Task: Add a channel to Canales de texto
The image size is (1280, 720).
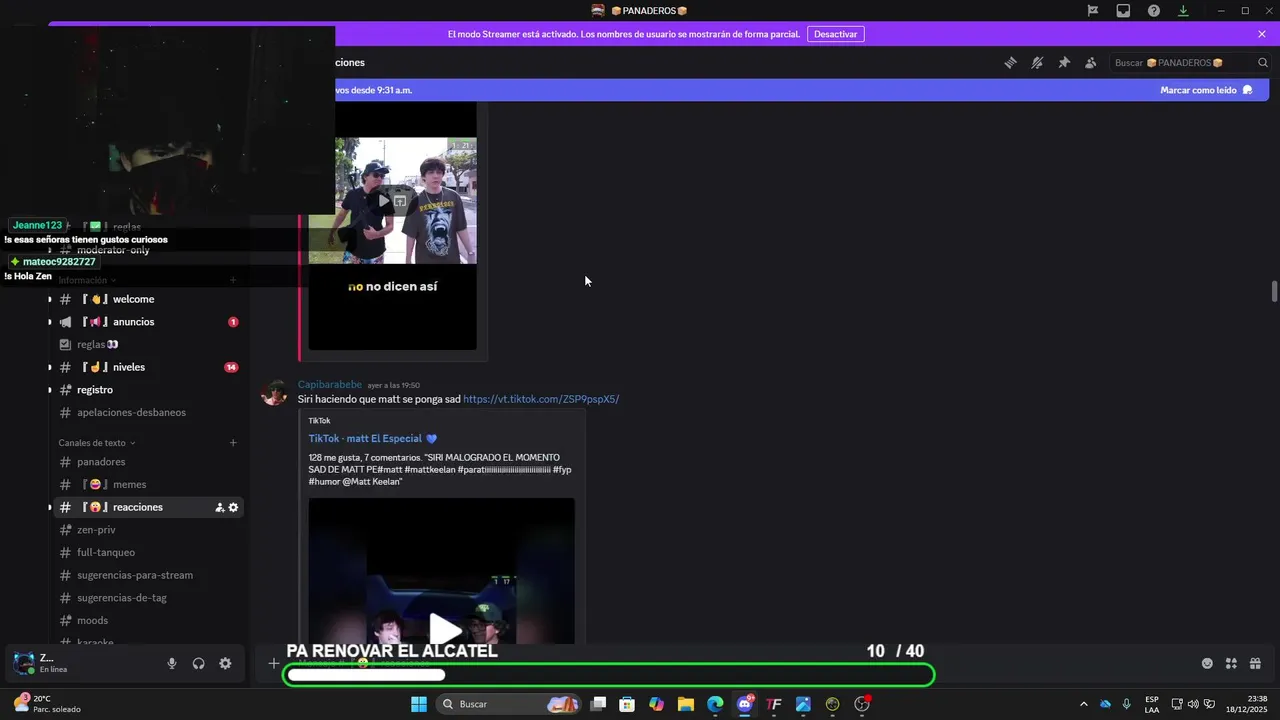Action: (x=233, y=443)
